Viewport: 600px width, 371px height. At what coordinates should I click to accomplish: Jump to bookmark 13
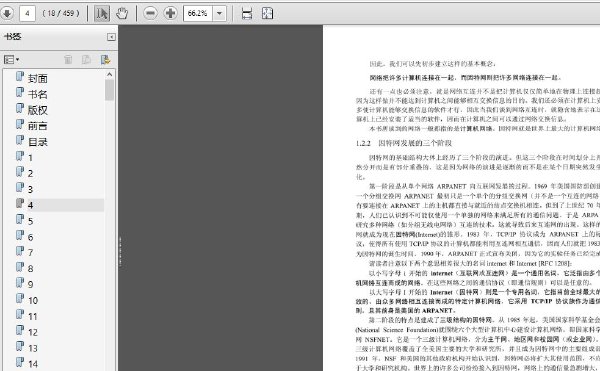tap(33, 348)
